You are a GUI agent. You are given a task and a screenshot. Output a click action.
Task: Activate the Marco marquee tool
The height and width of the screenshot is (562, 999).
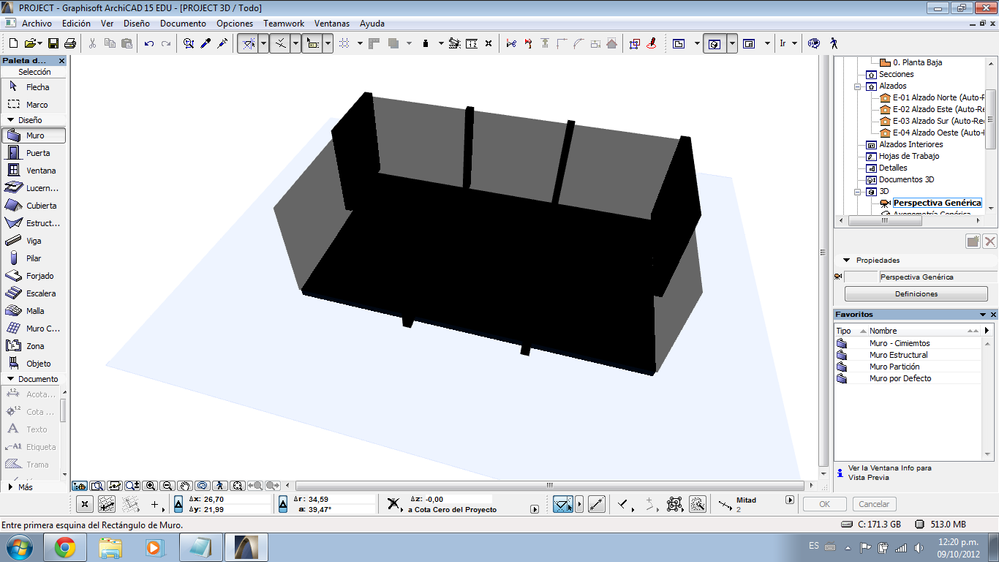tap(34, 104)
